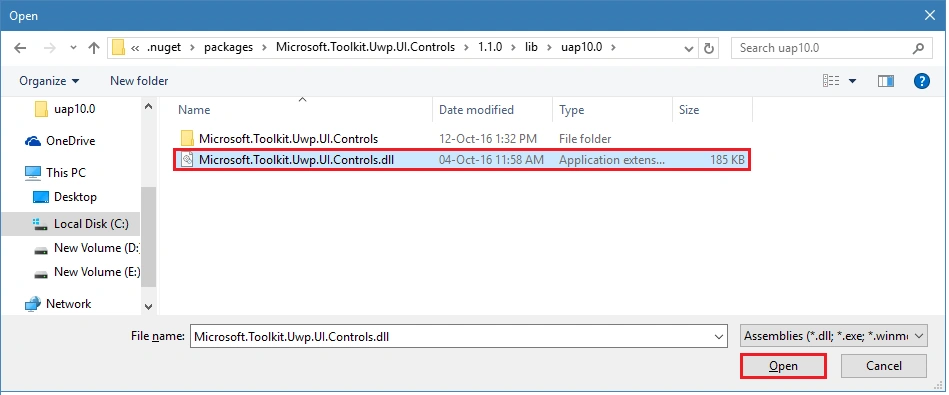
Task: Click the search magnifier icon
Action: [918, 48]
